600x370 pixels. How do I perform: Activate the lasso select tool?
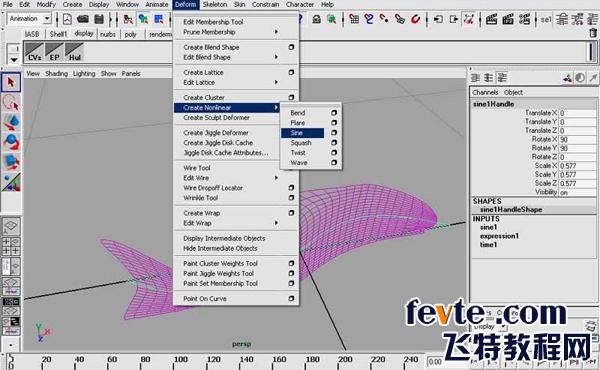pyautogui.click(x=11, y=103)
